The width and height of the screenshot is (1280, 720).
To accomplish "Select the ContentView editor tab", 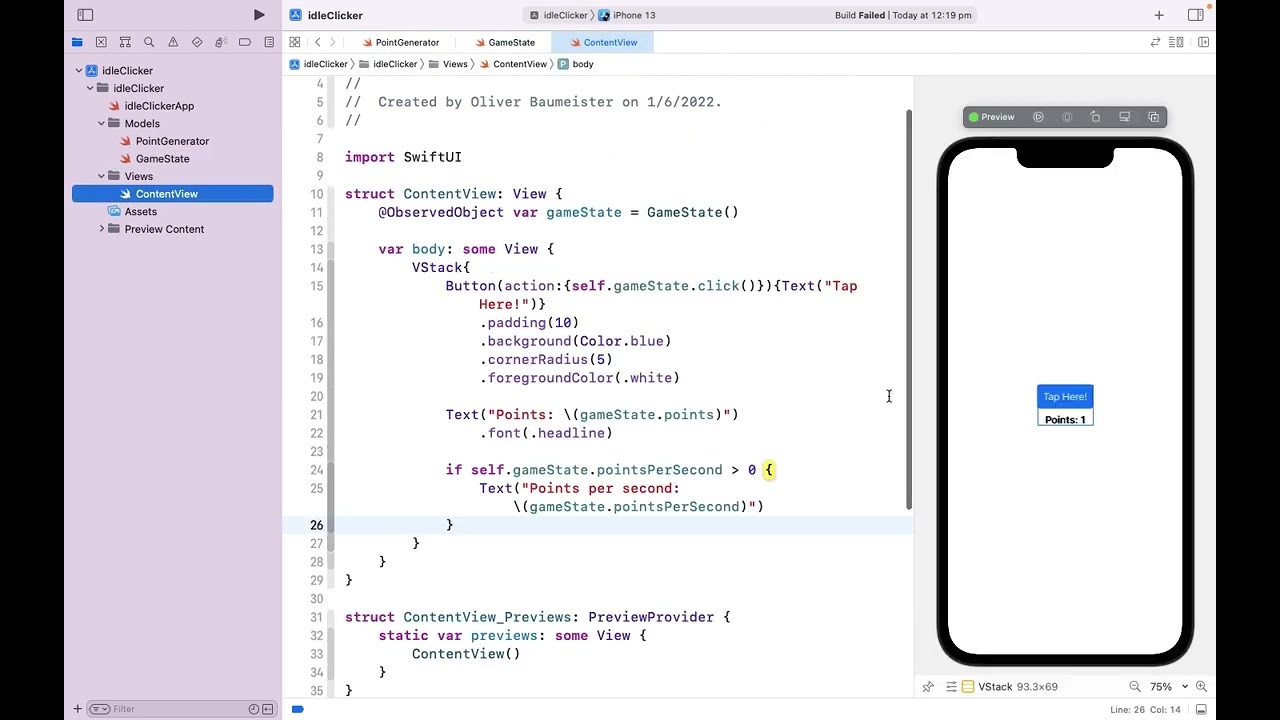I will tap(604, 42).
